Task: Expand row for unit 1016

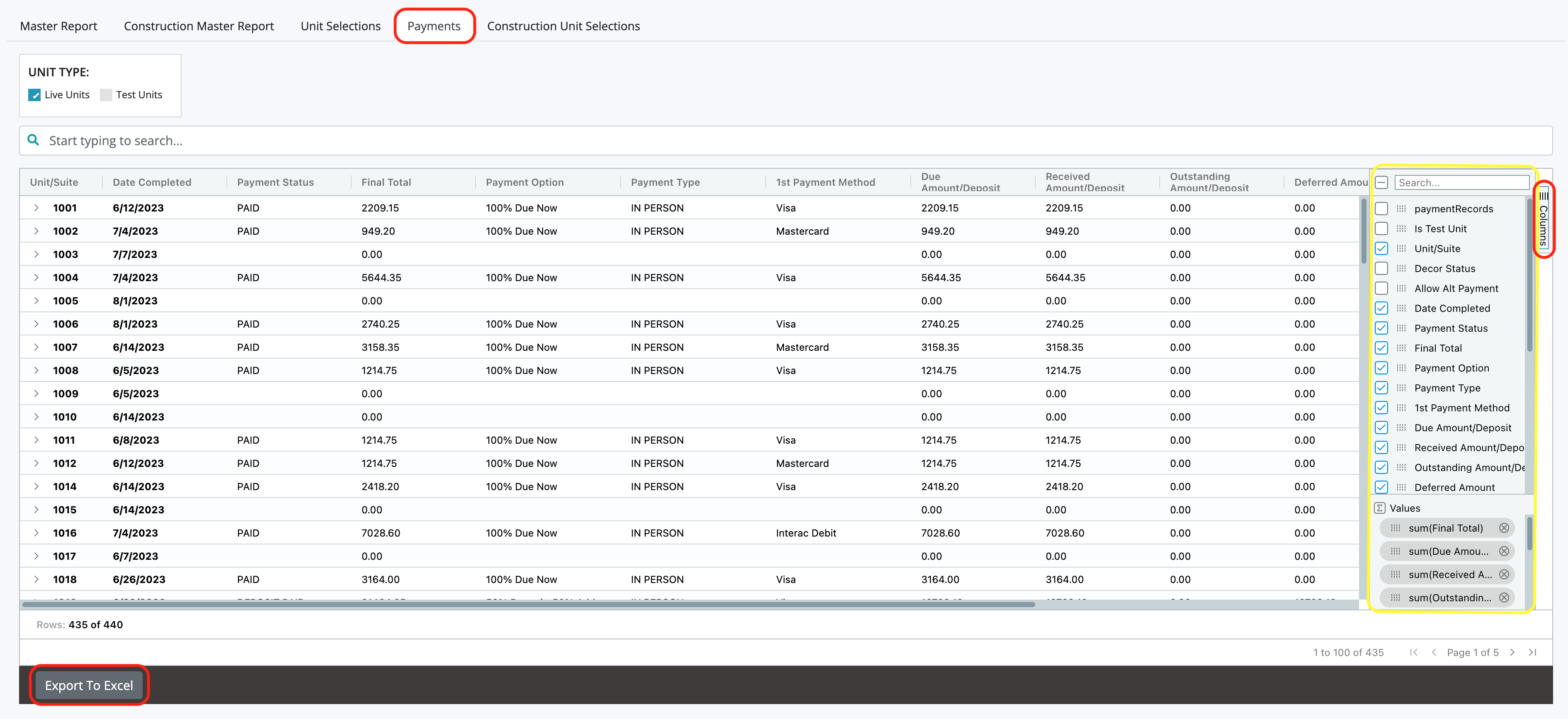Action: pyautogui.click(x=36, y=533)
